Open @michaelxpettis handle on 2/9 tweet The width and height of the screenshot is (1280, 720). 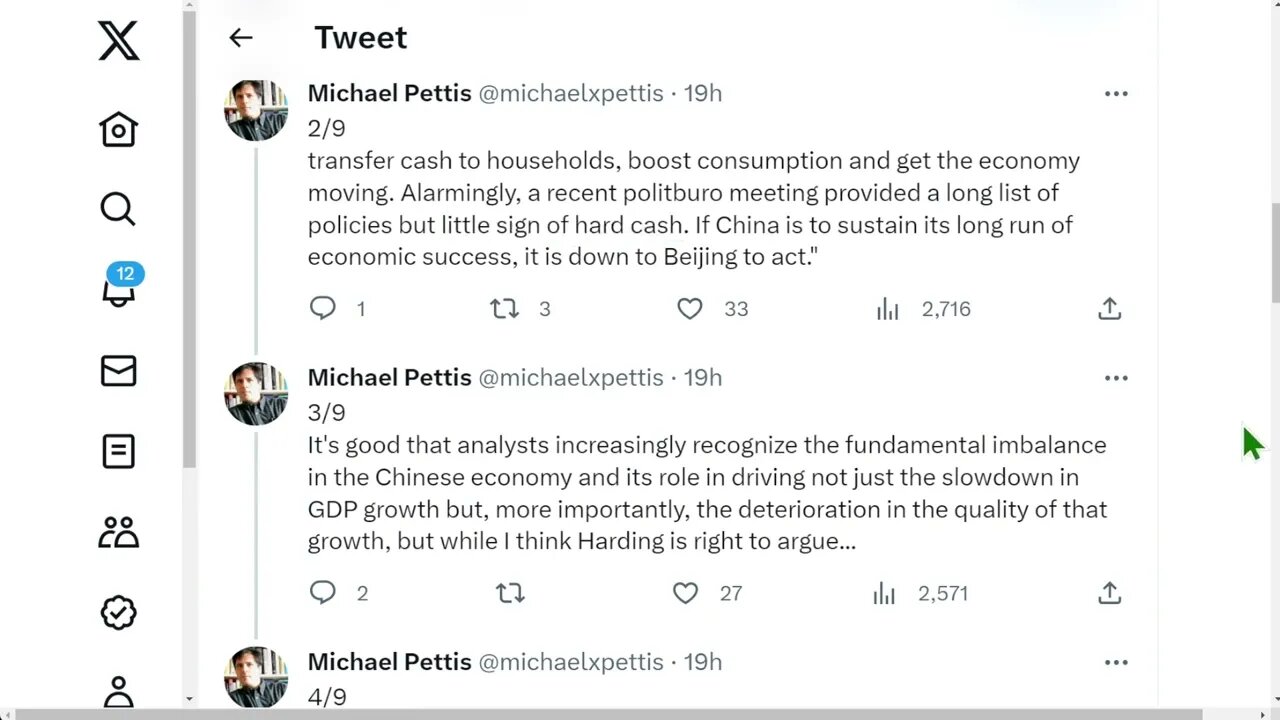point(571,93)
